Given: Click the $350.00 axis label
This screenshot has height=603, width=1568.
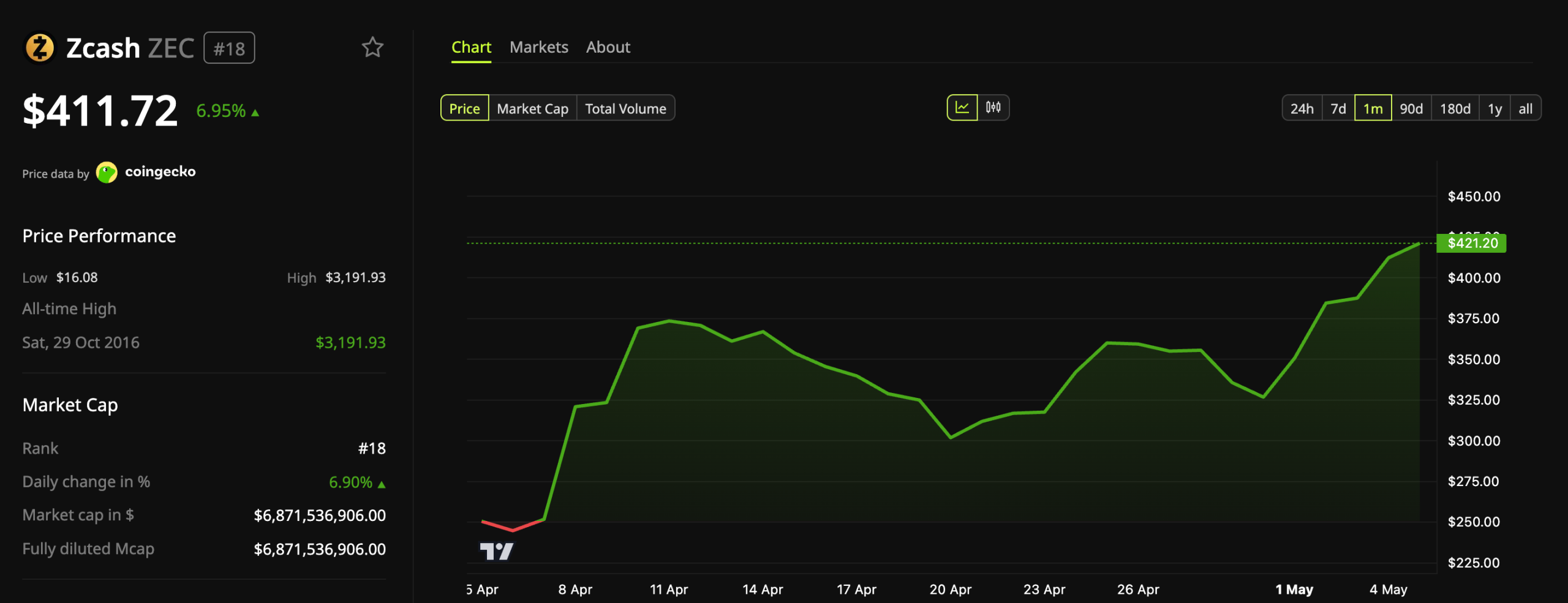Looking at the screenshot, I should pyautogui.click(x=1474, y=359).
